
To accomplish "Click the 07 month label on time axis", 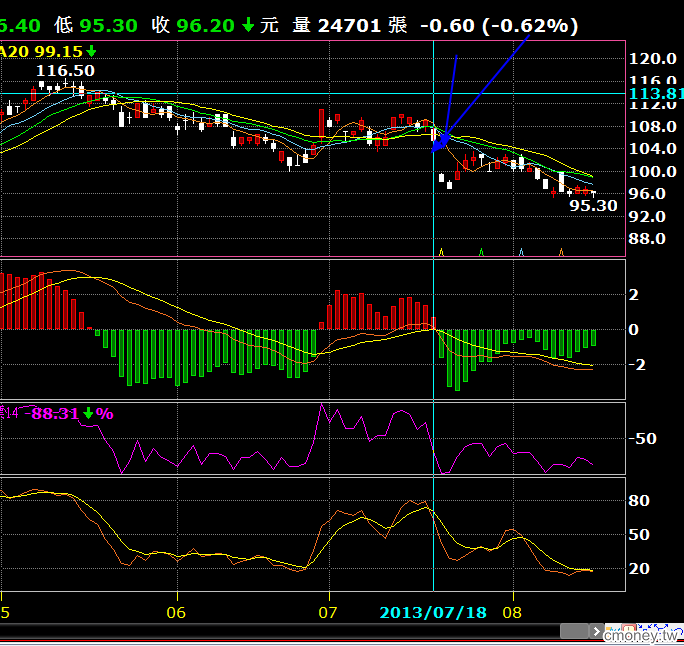I will [328, 612].
